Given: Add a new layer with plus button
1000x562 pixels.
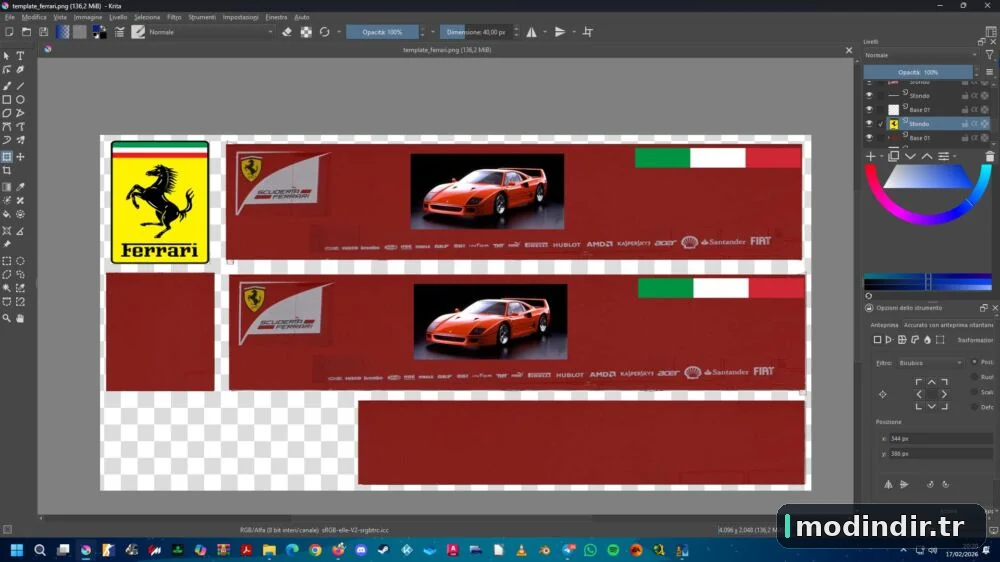Looking at the screenshot, I should 871,156.
